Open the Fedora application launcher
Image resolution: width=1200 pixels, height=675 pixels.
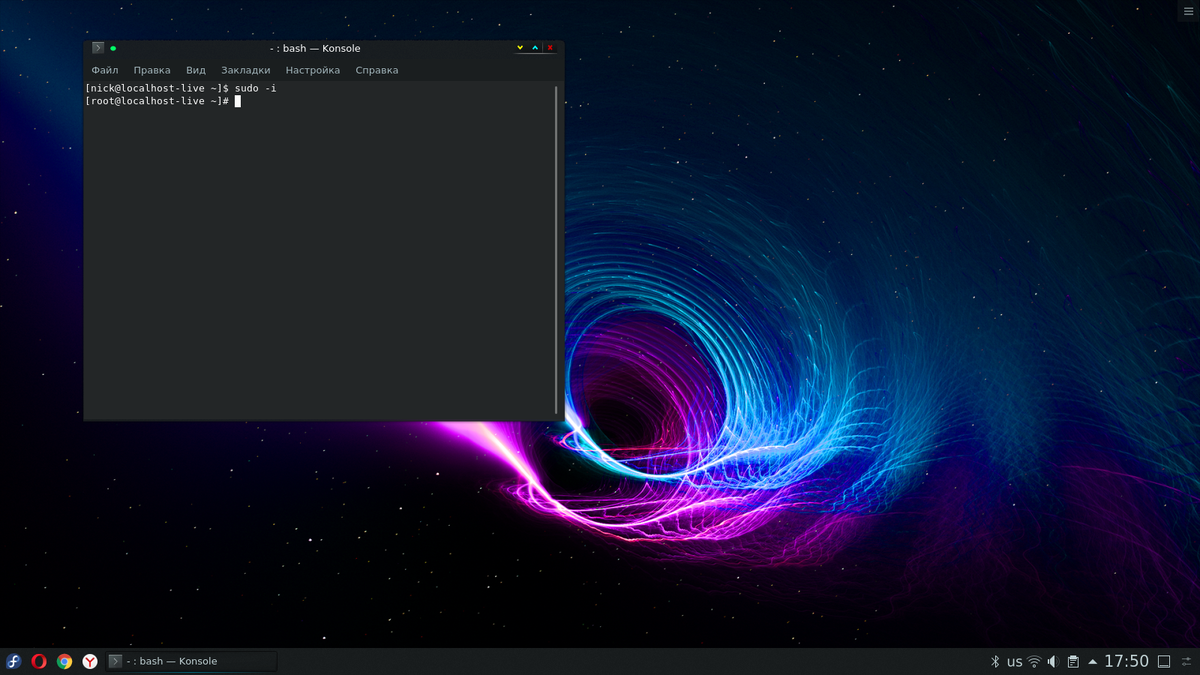[14, 661]
